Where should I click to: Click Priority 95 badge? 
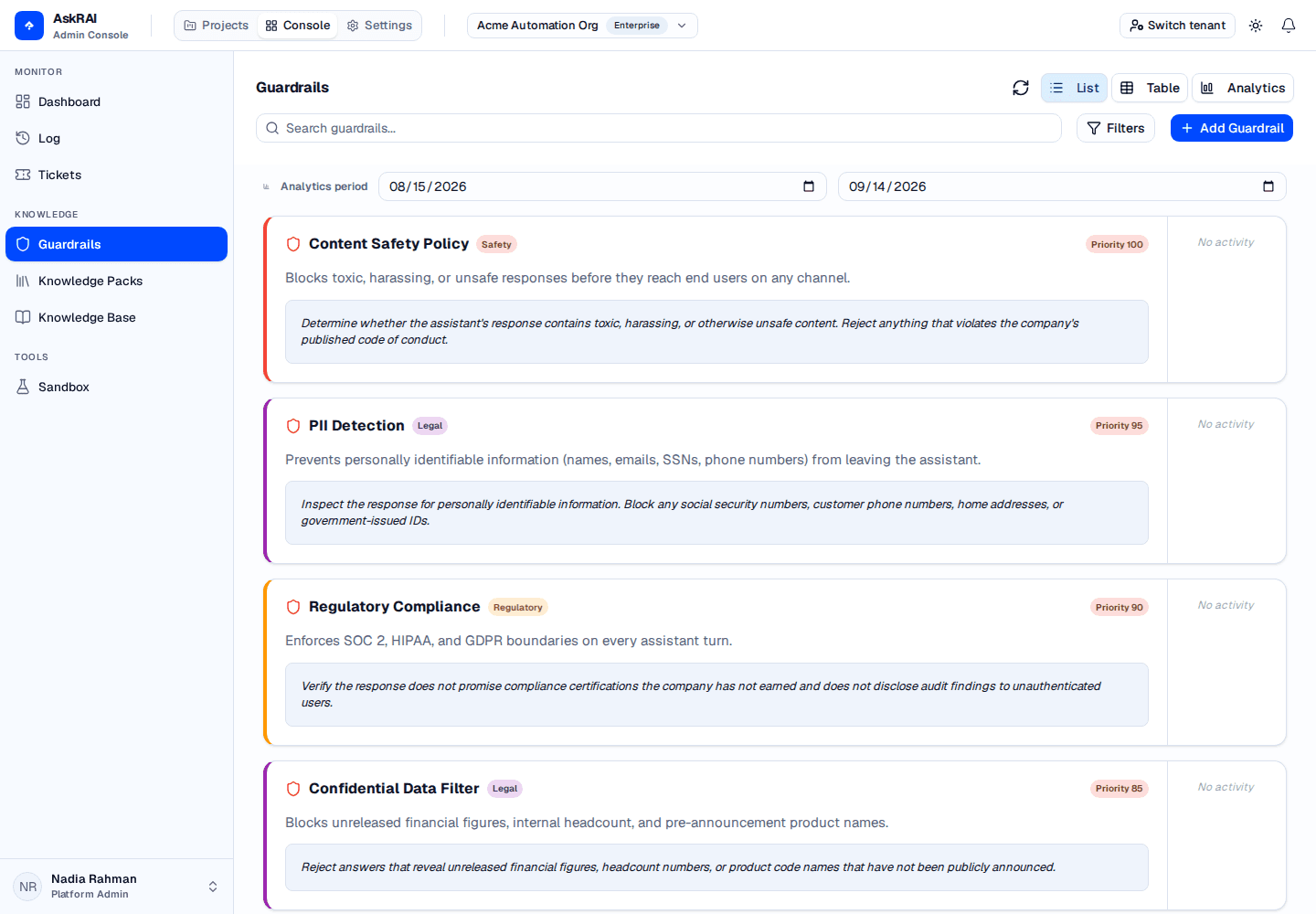(x=1120, y=426)
